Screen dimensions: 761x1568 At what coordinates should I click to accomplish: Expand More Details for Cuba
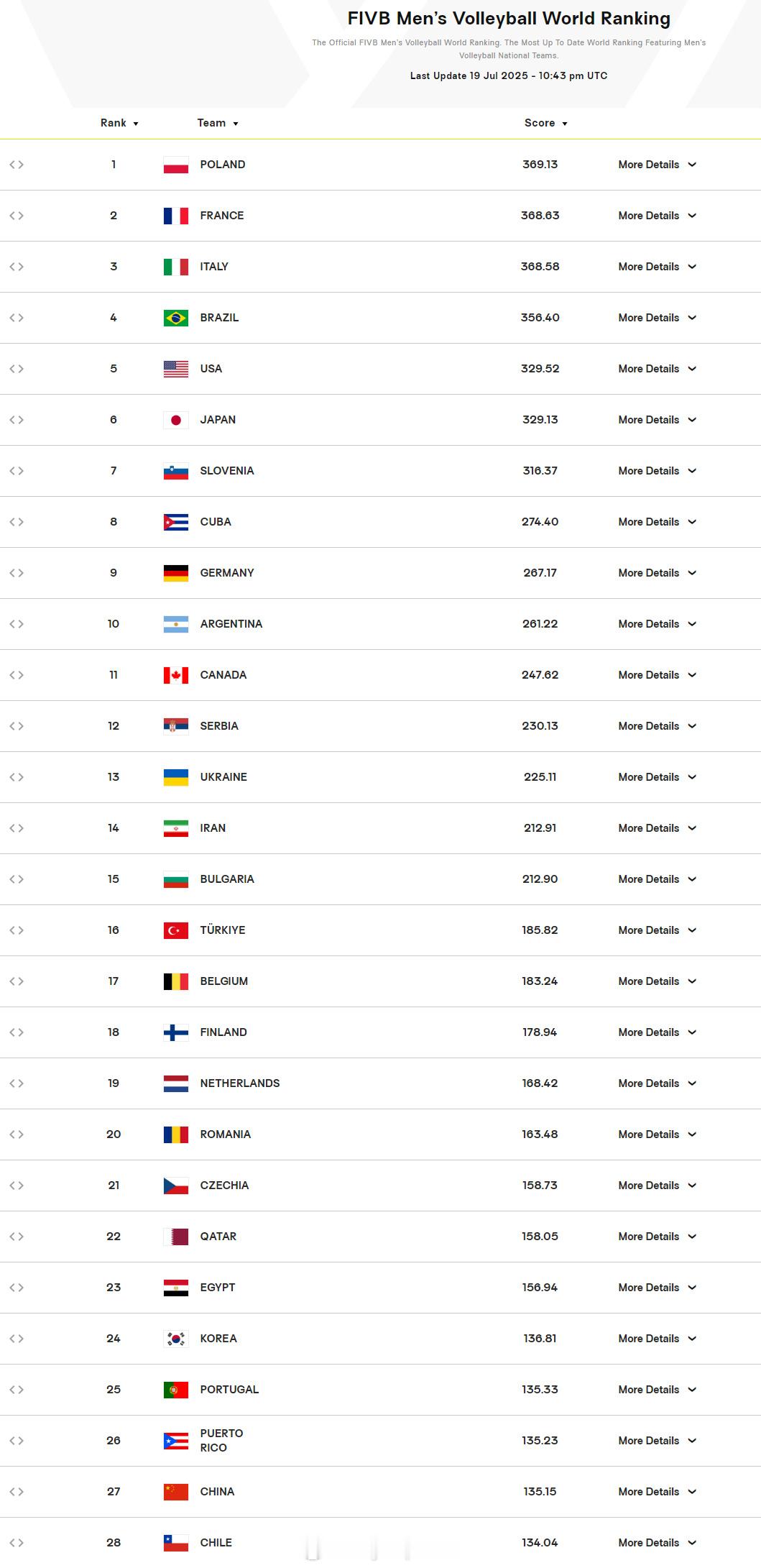(658, 522)
